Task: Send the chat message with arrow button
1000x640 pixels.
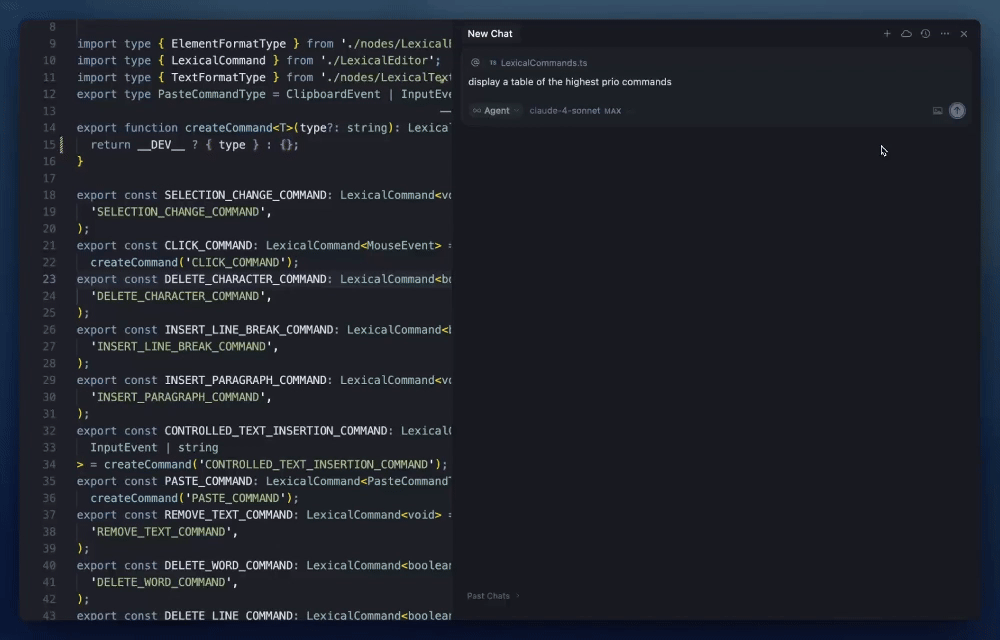Action: click(x=957, y=111)
